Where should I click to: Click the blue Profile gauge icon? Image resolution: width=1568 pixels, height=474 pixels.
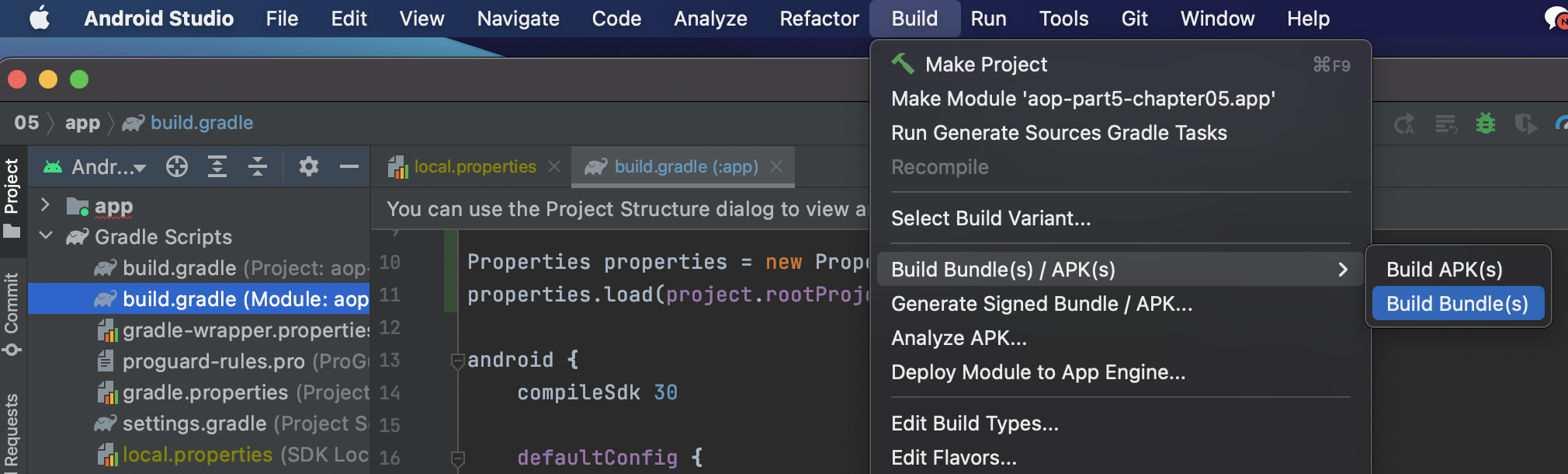(x=1560, y=124)
